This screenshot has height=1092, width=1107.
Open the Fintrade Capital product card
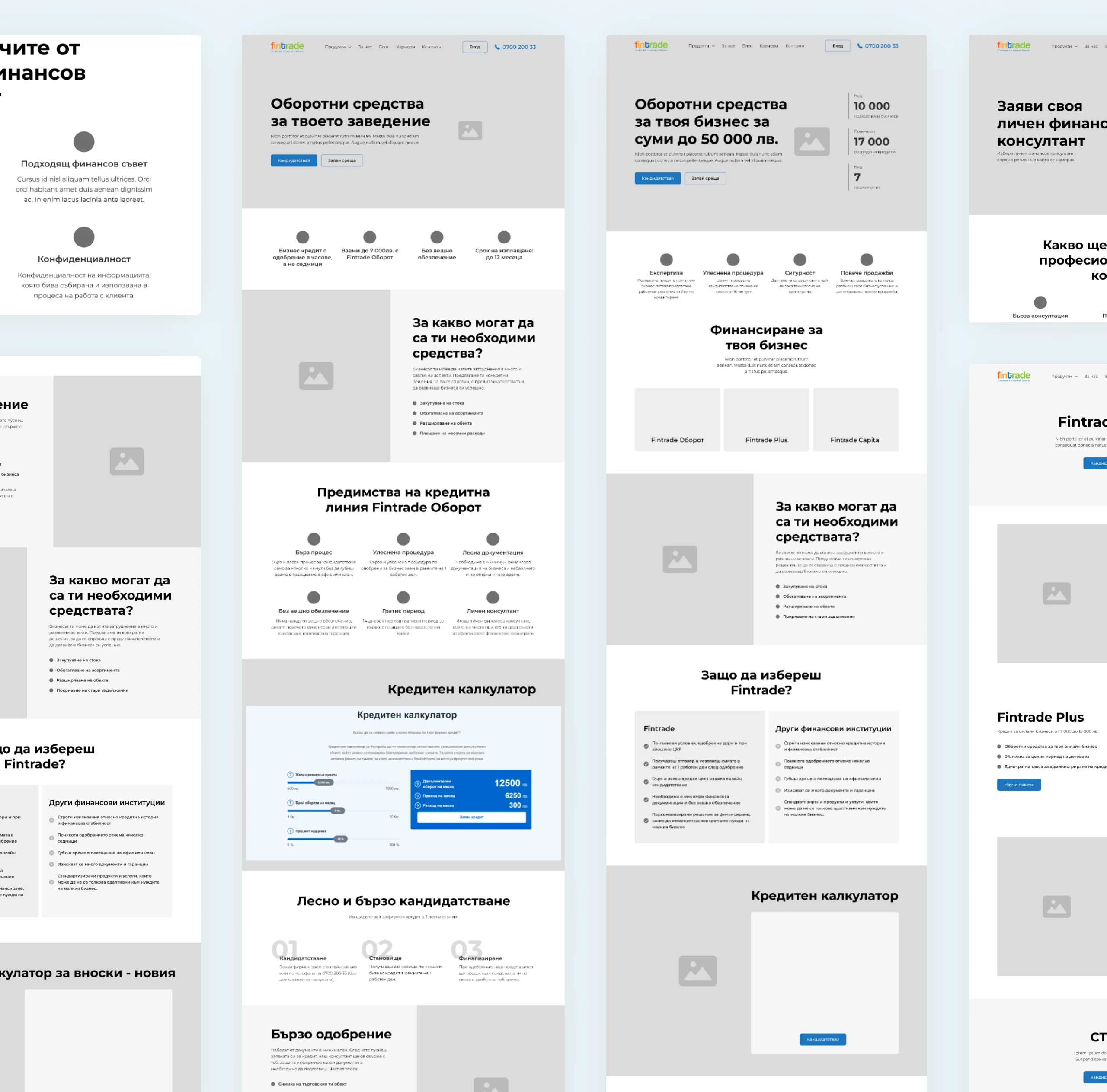coord(855,419)
